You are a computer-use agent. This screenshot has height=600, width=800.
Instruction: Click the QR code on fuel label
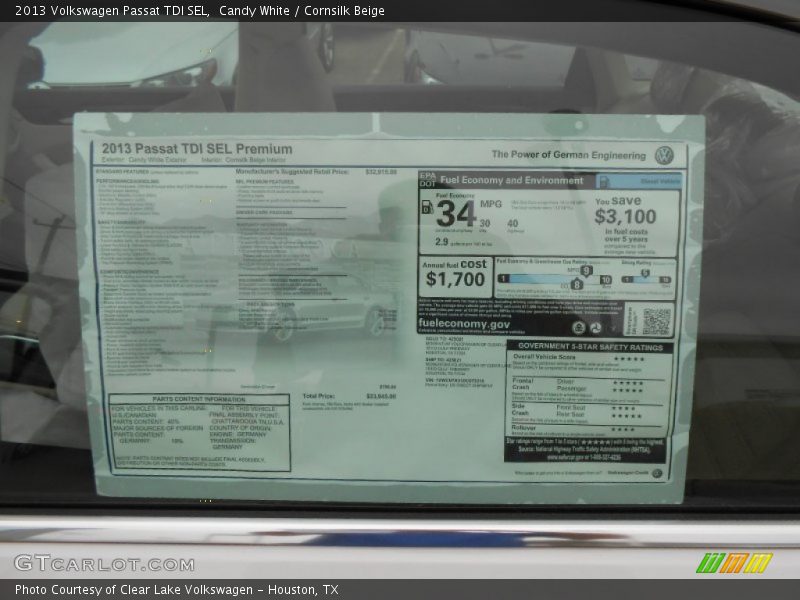click(x=656, y=321)
